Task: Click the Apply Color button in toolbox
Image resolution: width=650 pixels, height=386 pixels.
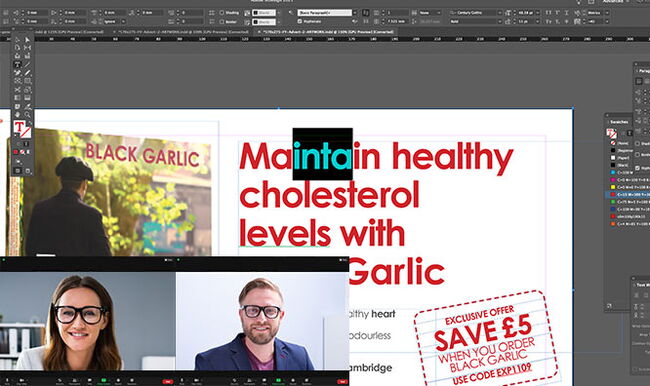Action: pos(16,152)
